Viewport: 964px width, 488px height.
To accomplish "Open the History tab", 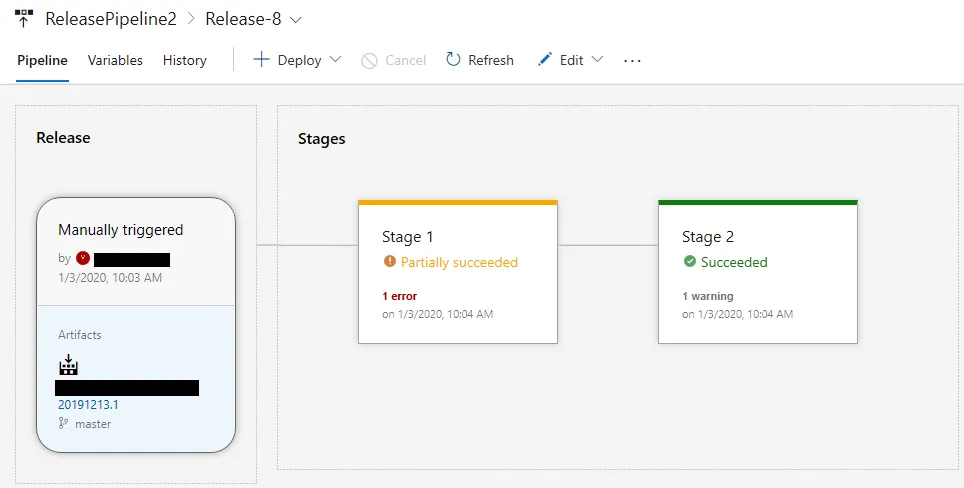I will 184,60.
